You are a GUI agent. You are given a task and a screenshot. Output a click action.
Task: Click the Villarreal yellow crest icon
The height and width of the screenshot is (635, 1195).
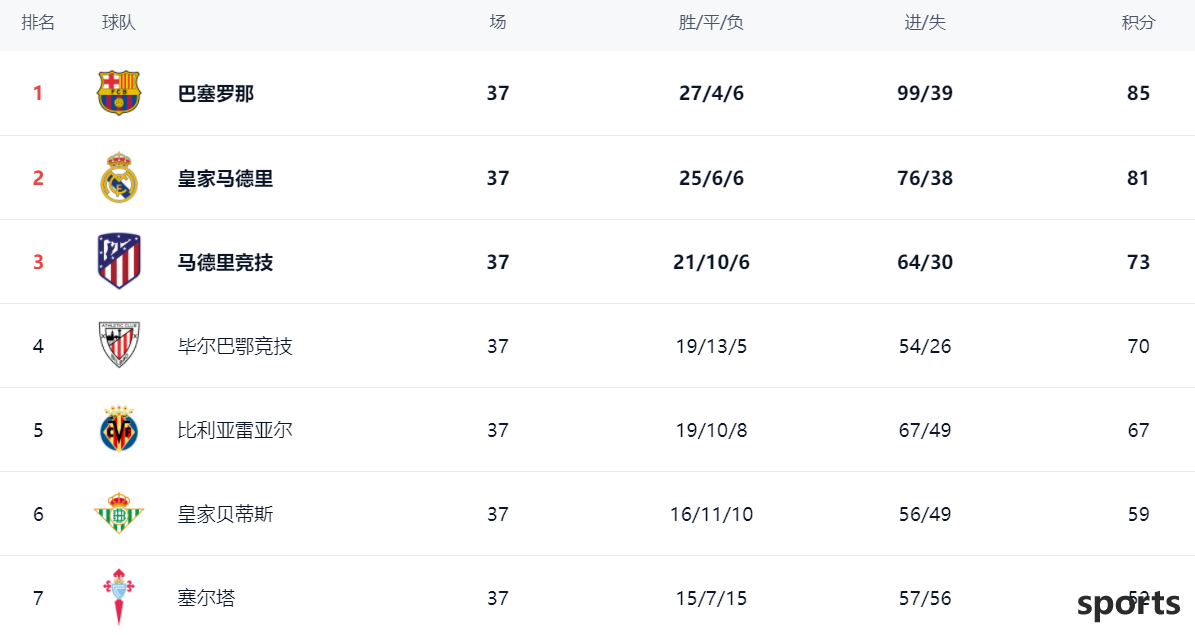click(x=119, y=429)
